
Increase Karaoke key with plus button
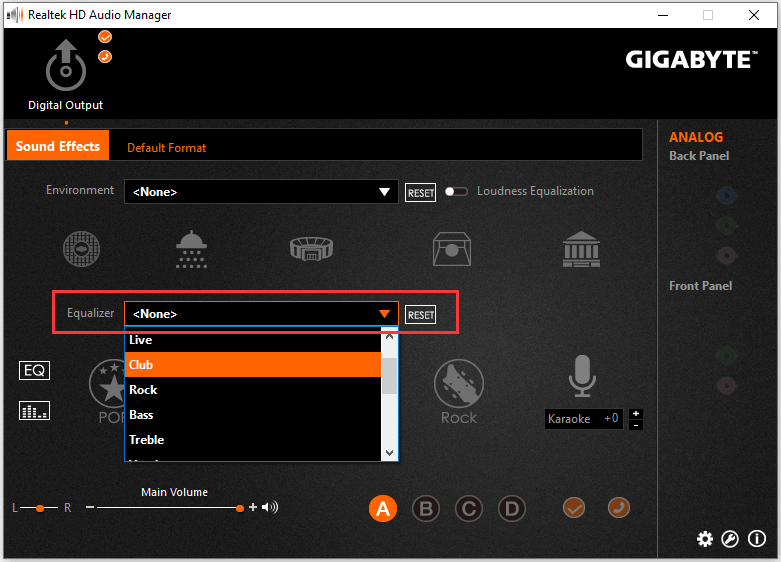pyautogui.click(x=636, y=413)
